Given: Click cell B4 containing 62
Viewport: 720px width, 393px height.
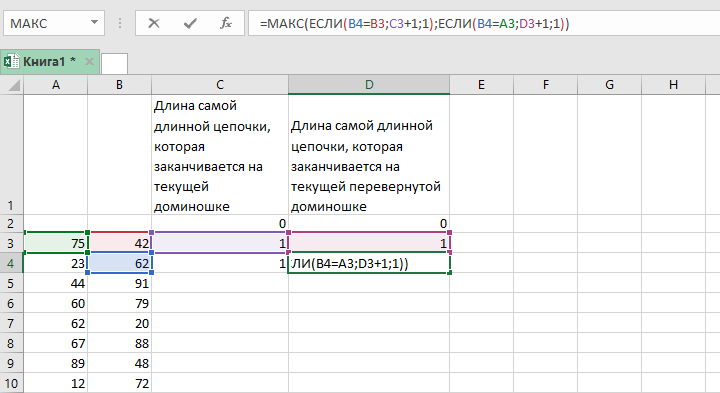Looking at the screenshot, I should (x=119, y=263).
